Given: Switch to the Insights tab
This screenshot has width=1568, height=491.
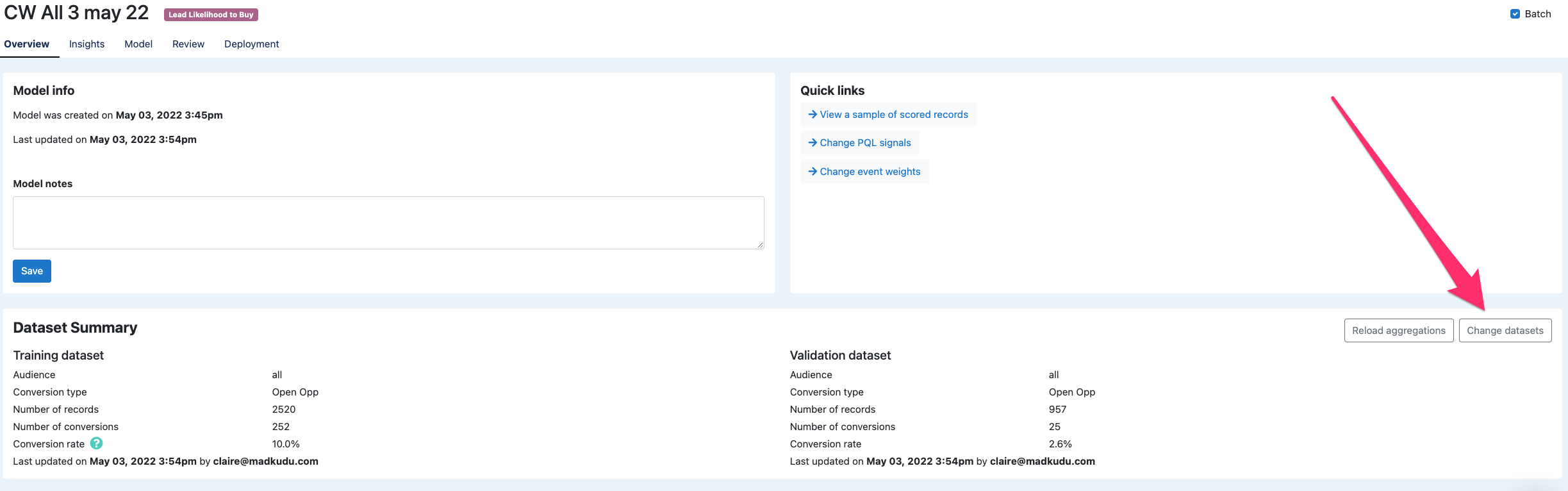Looking at the screenshot, I should tap(87, 44).
